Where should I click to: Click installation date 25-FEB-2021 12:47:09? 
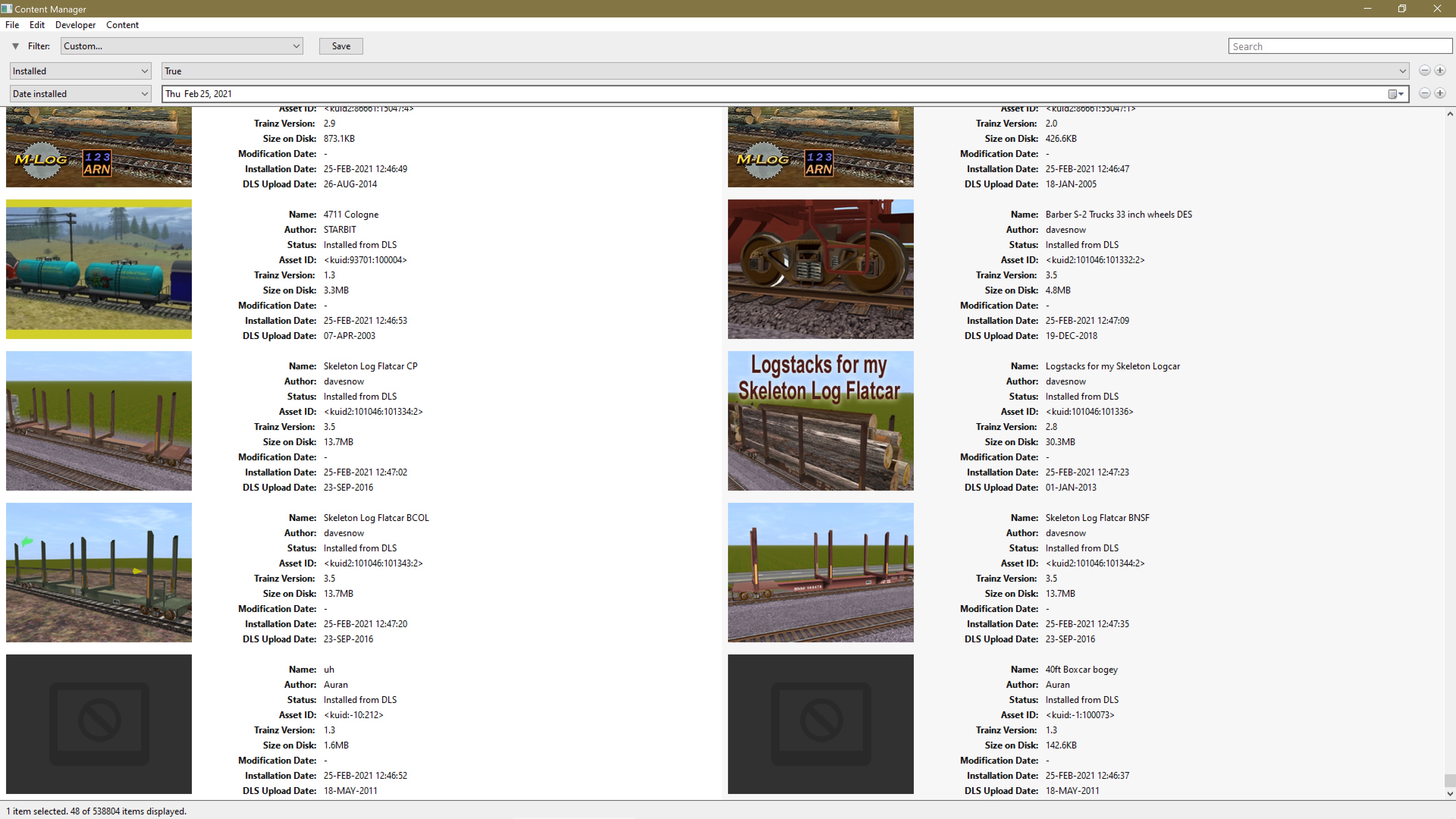pos(1087,320)
